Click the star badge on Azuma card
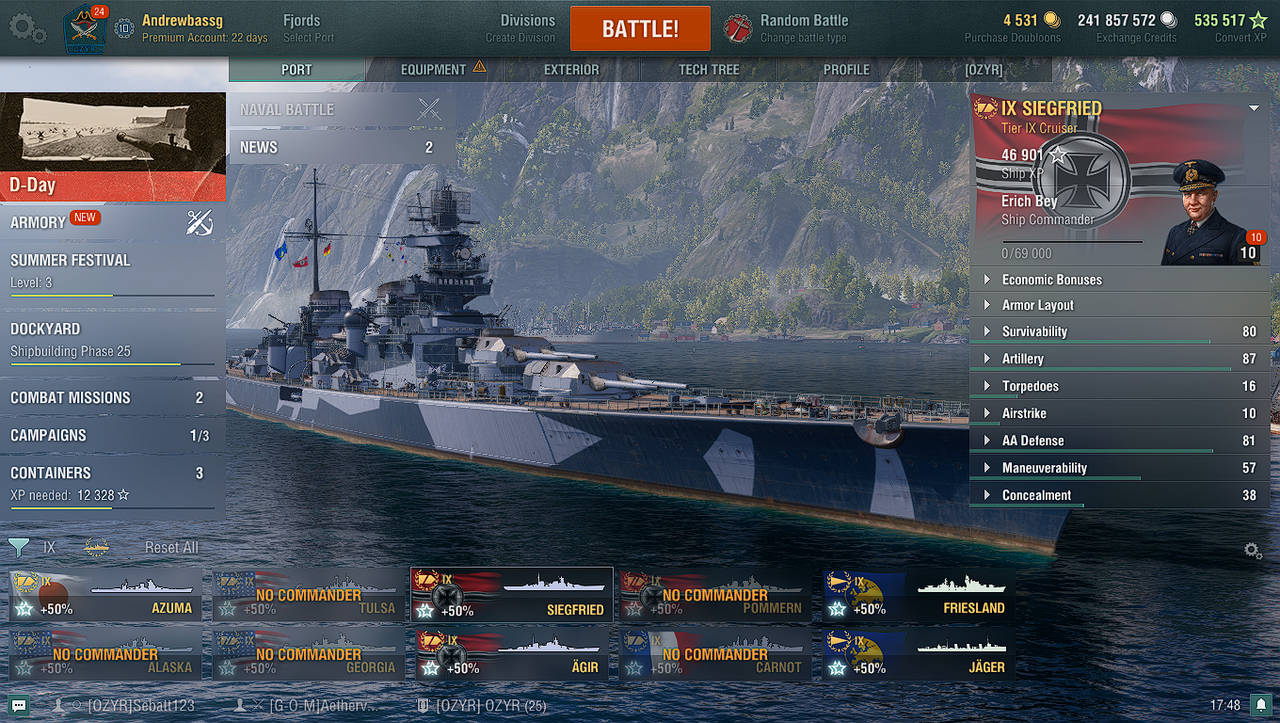The width and height of the screenshot is (1280, 723). [x=24, y=609]
